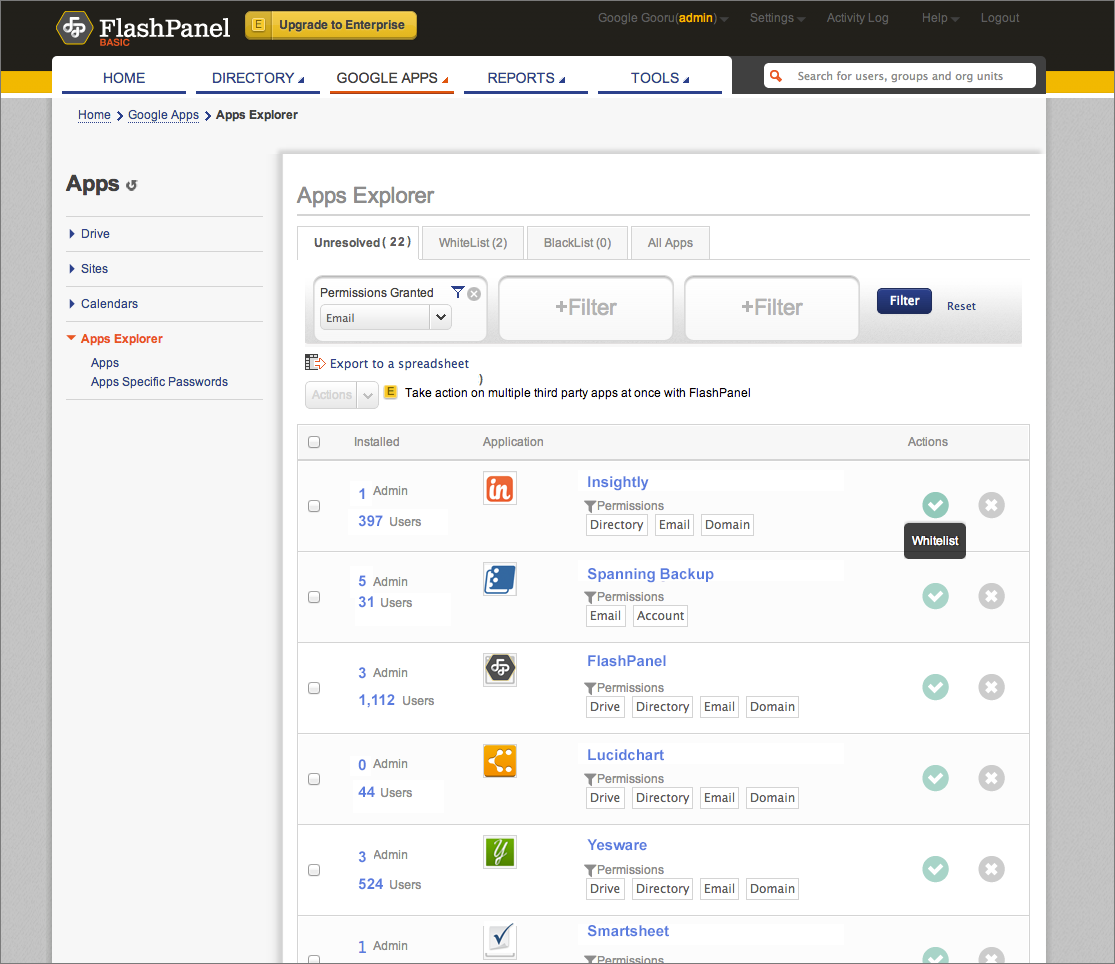1115x964 pixels.
Task: Check the Lucidchart row checkbox
Action: [314, 779]
